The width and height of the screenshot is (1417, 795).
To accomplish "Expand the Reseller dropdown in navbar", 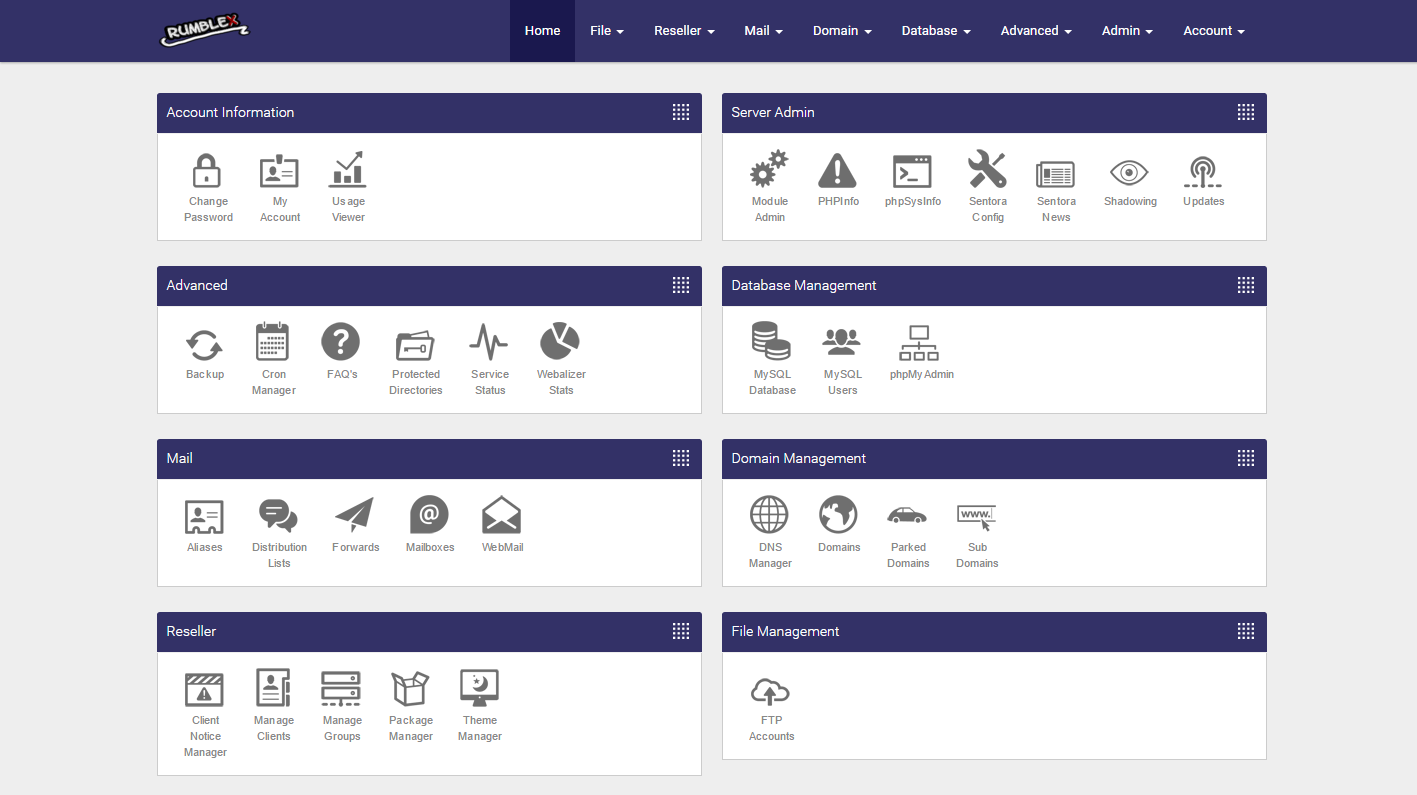I will [684, 31].
